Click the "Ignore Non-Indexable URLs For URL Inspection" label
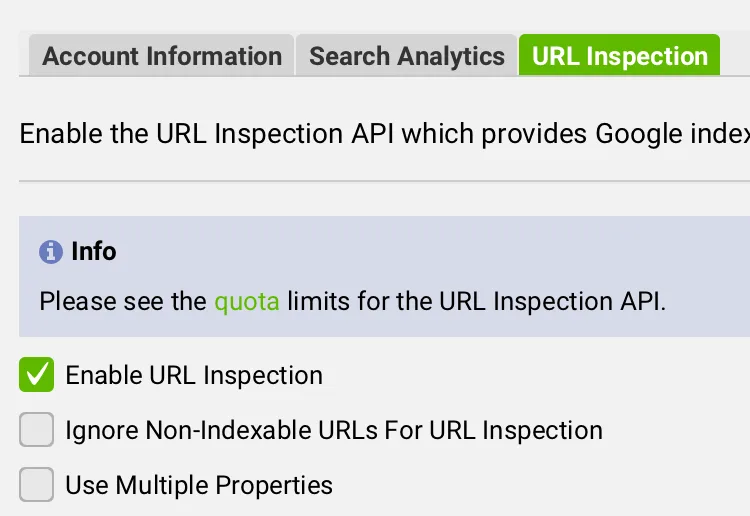 point(334,430)
